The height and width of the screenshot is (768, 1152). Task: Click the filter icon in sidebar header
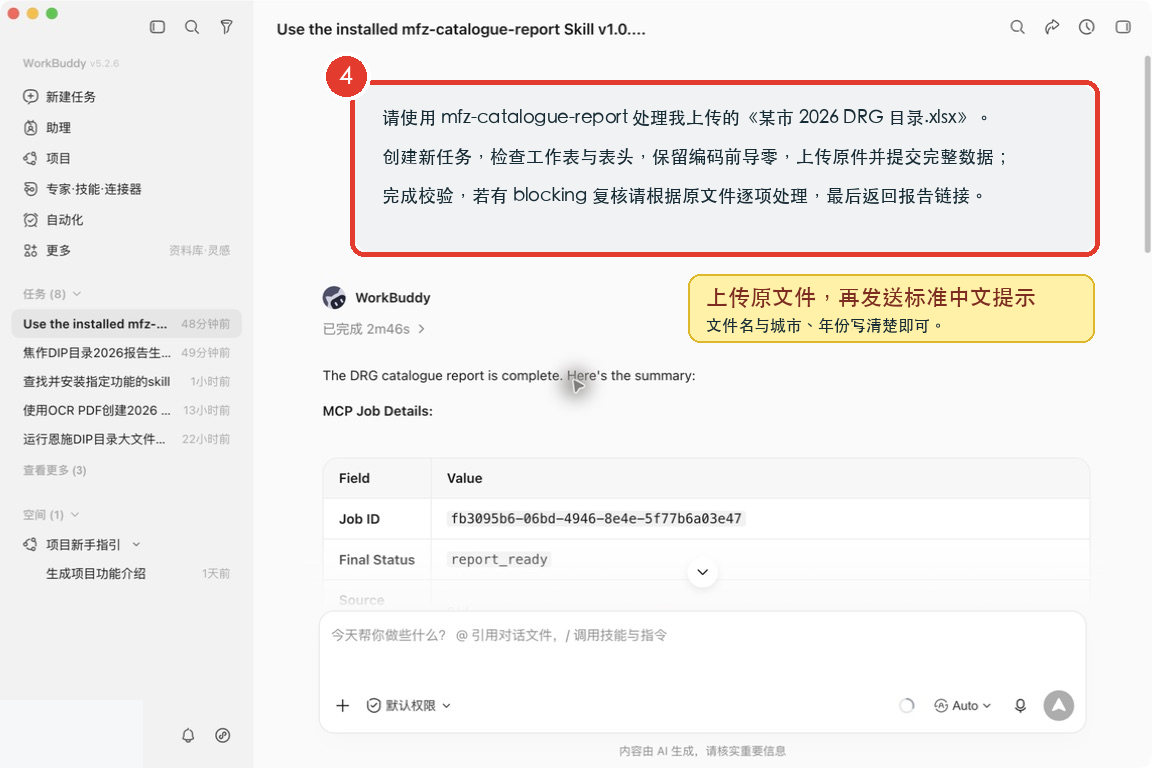pyautogui.click(x=226, y=27)
